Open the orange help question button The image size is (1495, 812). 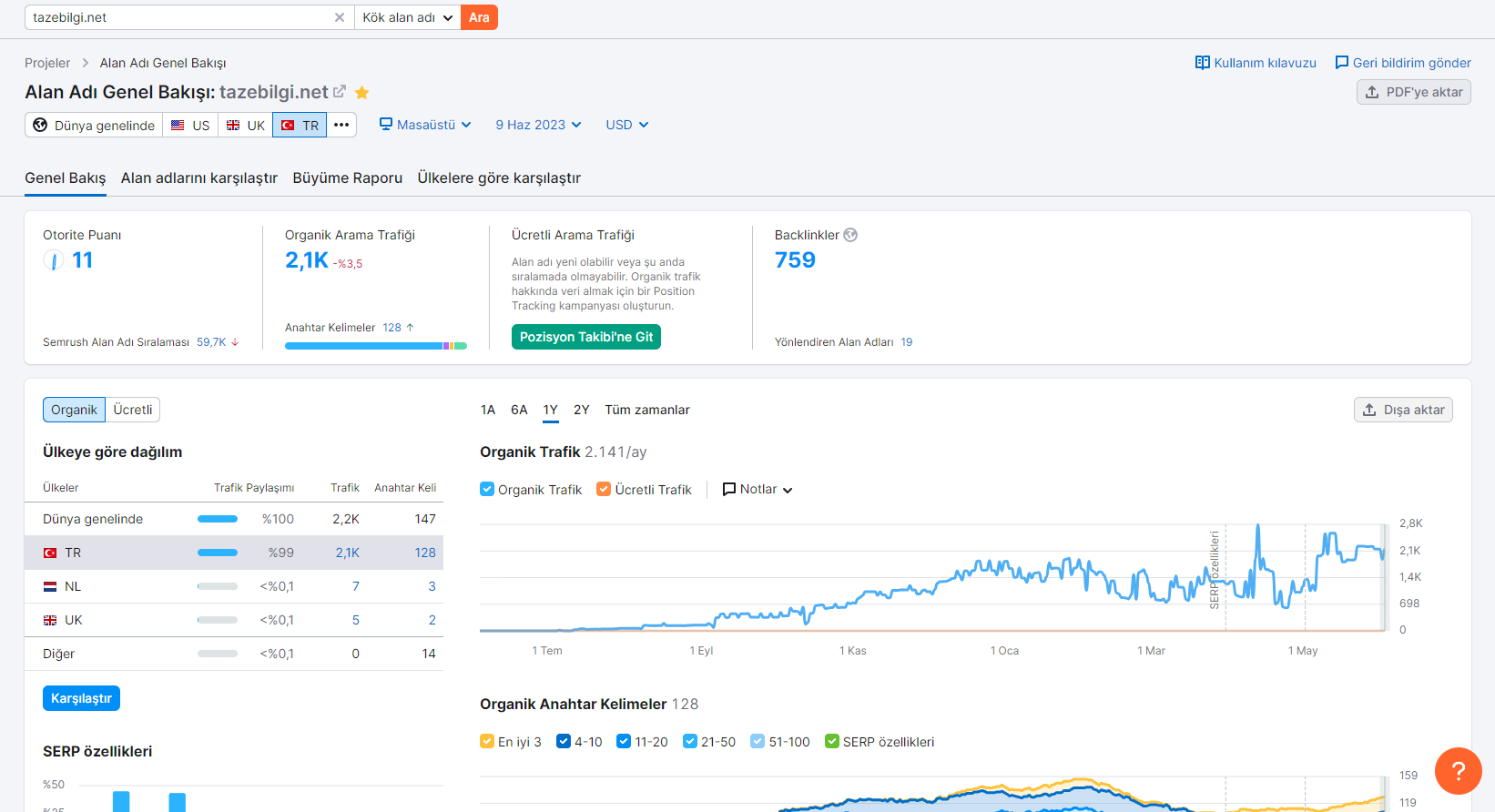(x=1458, y=770)
